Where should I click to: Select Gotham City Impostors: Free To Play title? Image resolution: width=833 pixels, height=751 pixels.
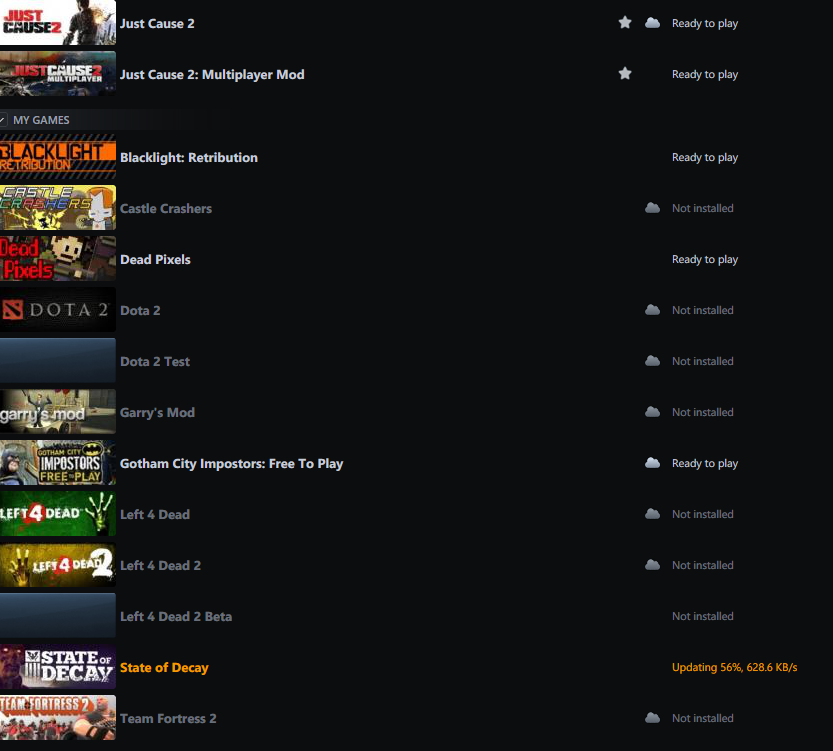coord(232,464)
